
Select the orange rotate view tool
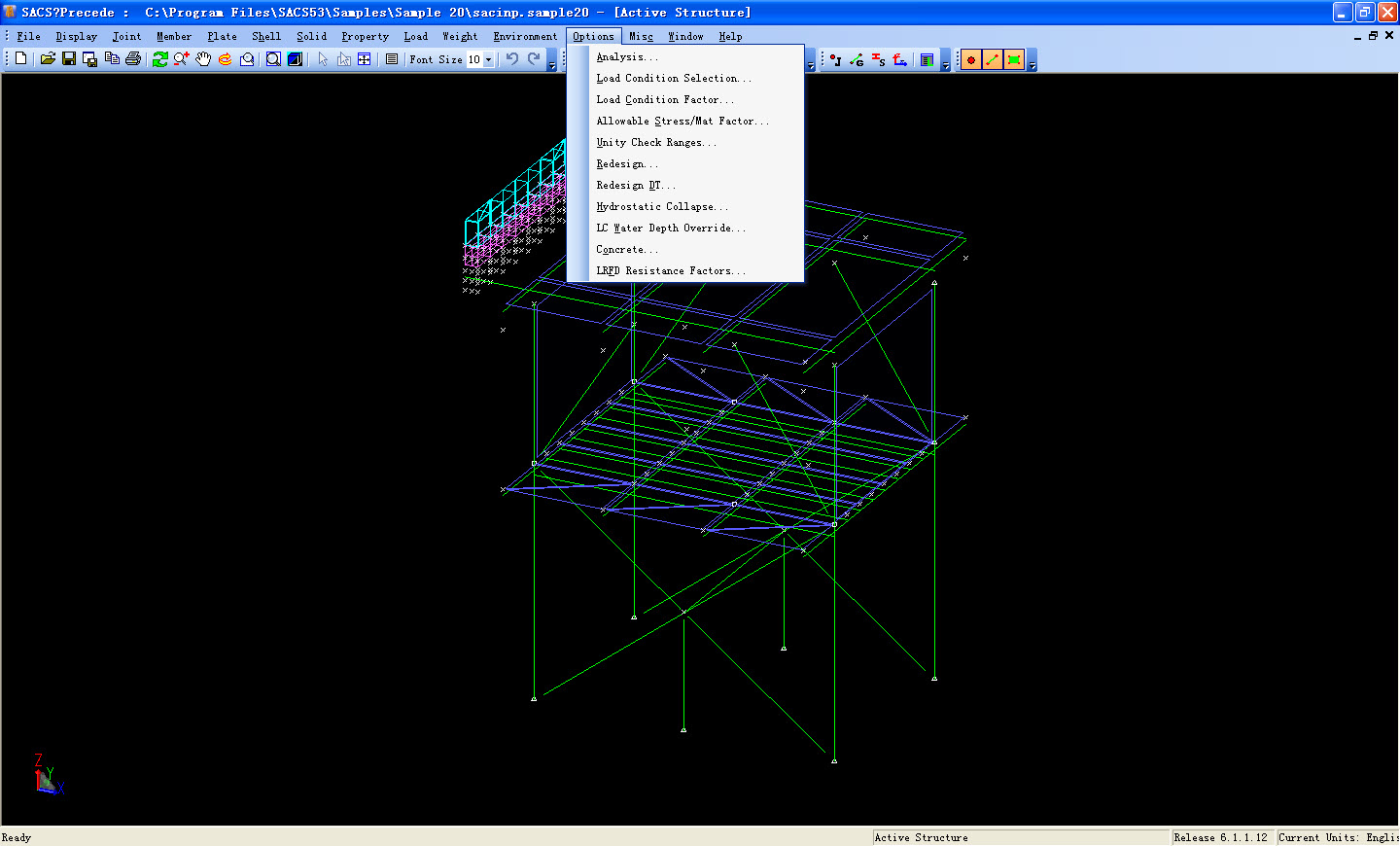(225, 59)
